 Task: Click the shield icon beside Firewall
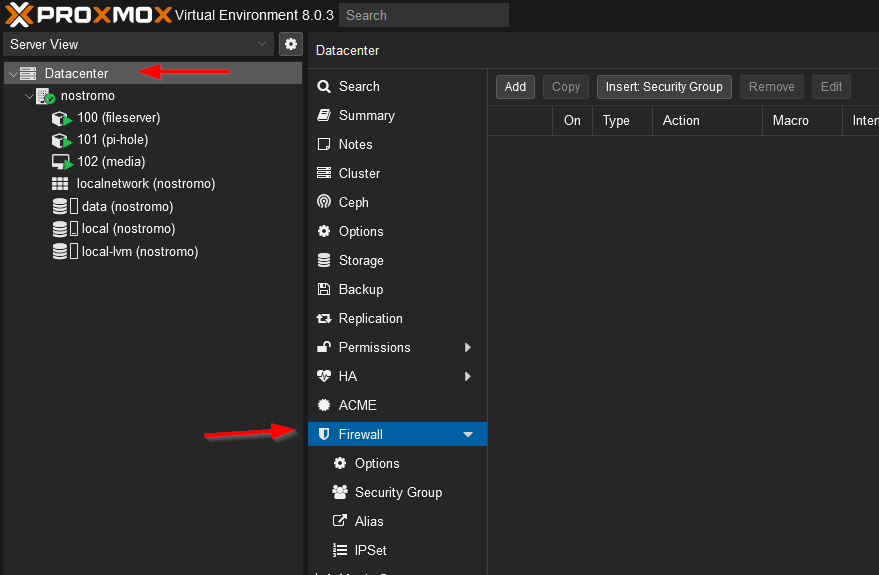pos(323,434)
